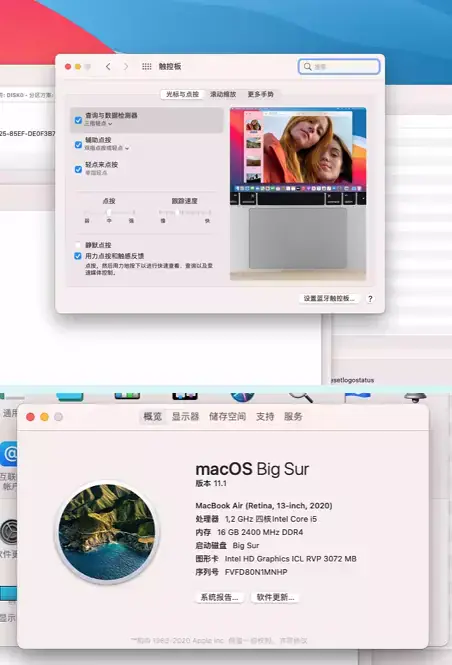Viewport: 452px width, 665px height.
Task: Go forward in the 触控板 preferences window
Action: pos(126,67)
